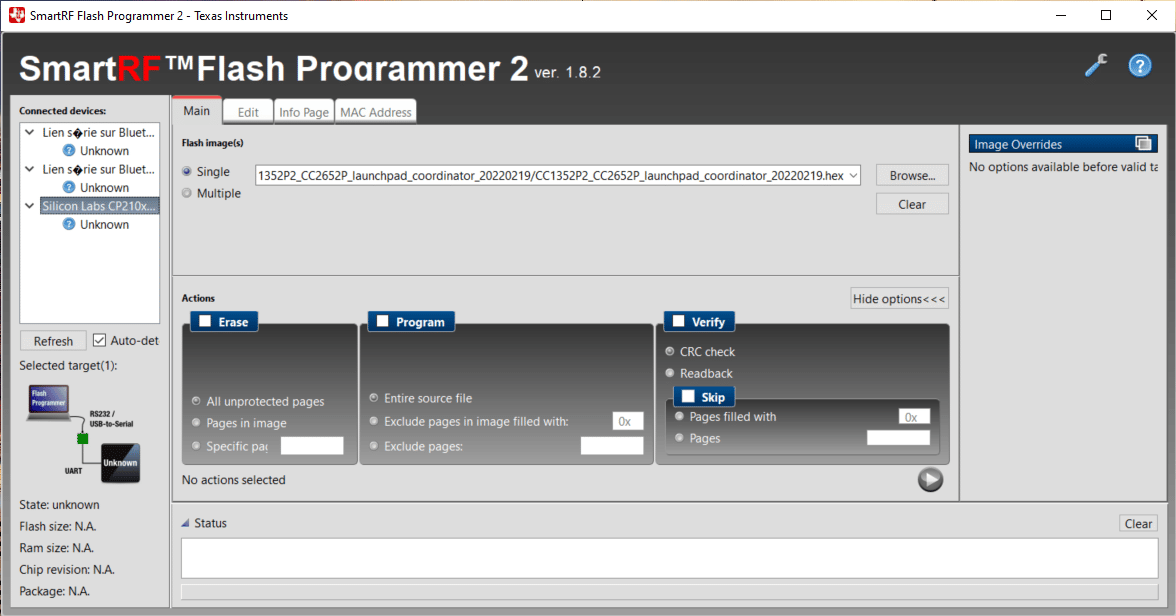Select CRC check verify option
1176x616 pixels.
click(670, 351)
